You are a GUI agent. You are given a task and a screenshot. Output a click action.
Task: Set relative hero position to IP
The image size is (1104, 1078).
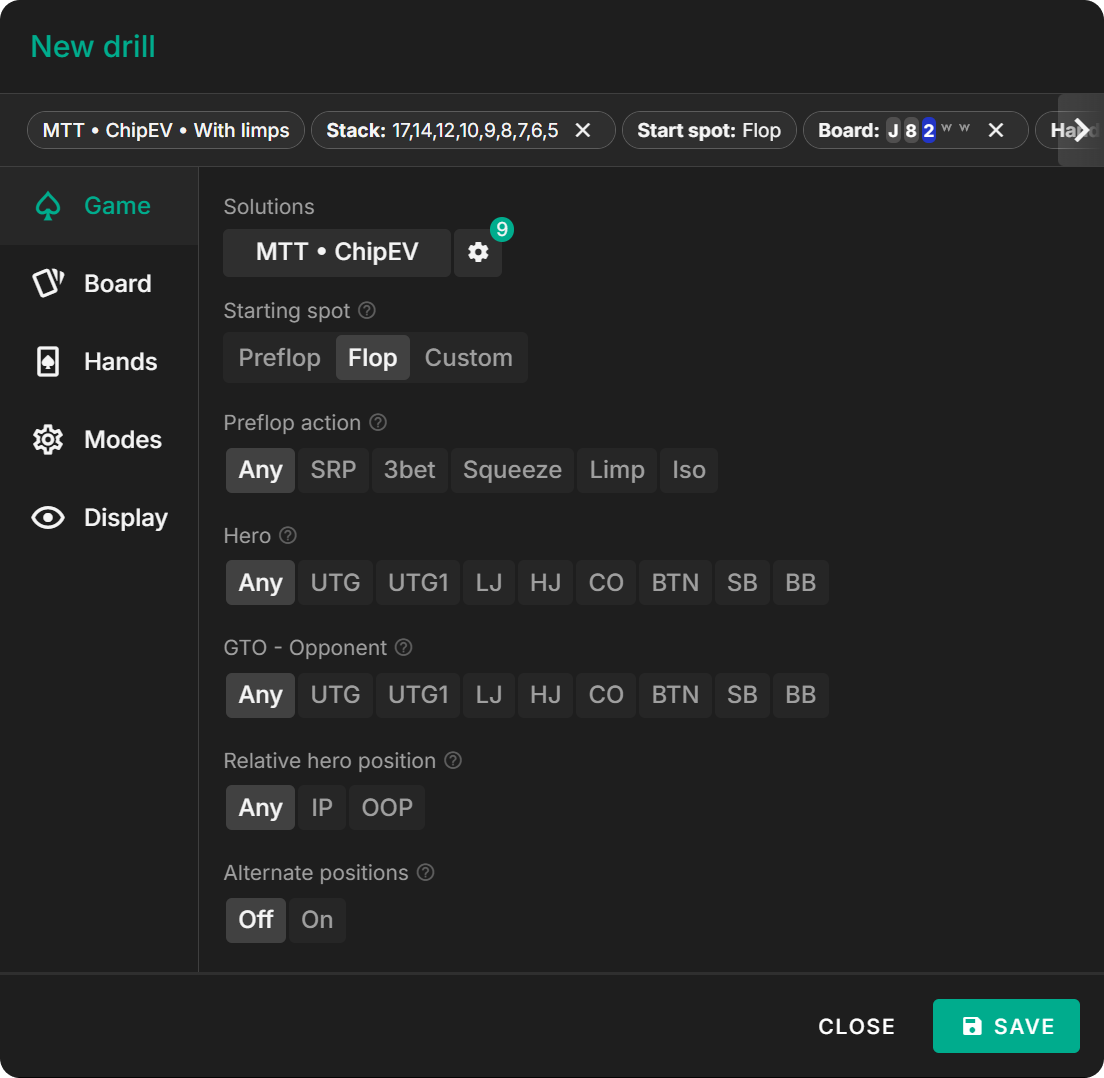click(322, 808)
